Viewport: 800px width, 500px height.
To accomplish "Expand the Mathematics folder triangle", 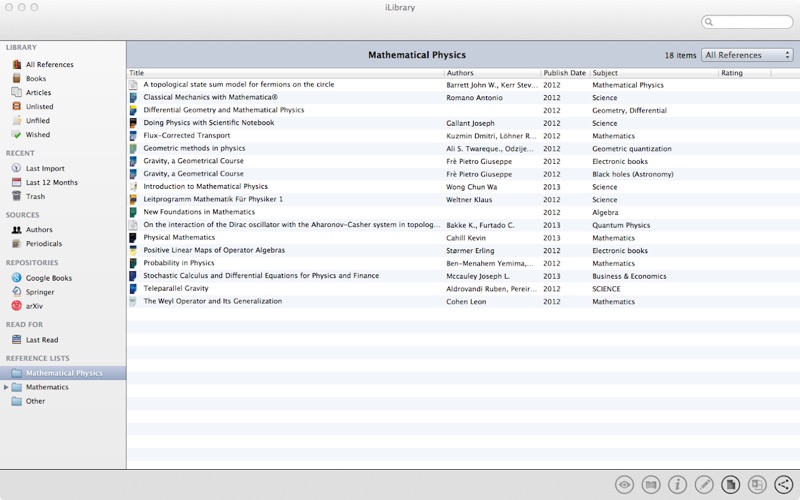I will [x=6, y=387].
